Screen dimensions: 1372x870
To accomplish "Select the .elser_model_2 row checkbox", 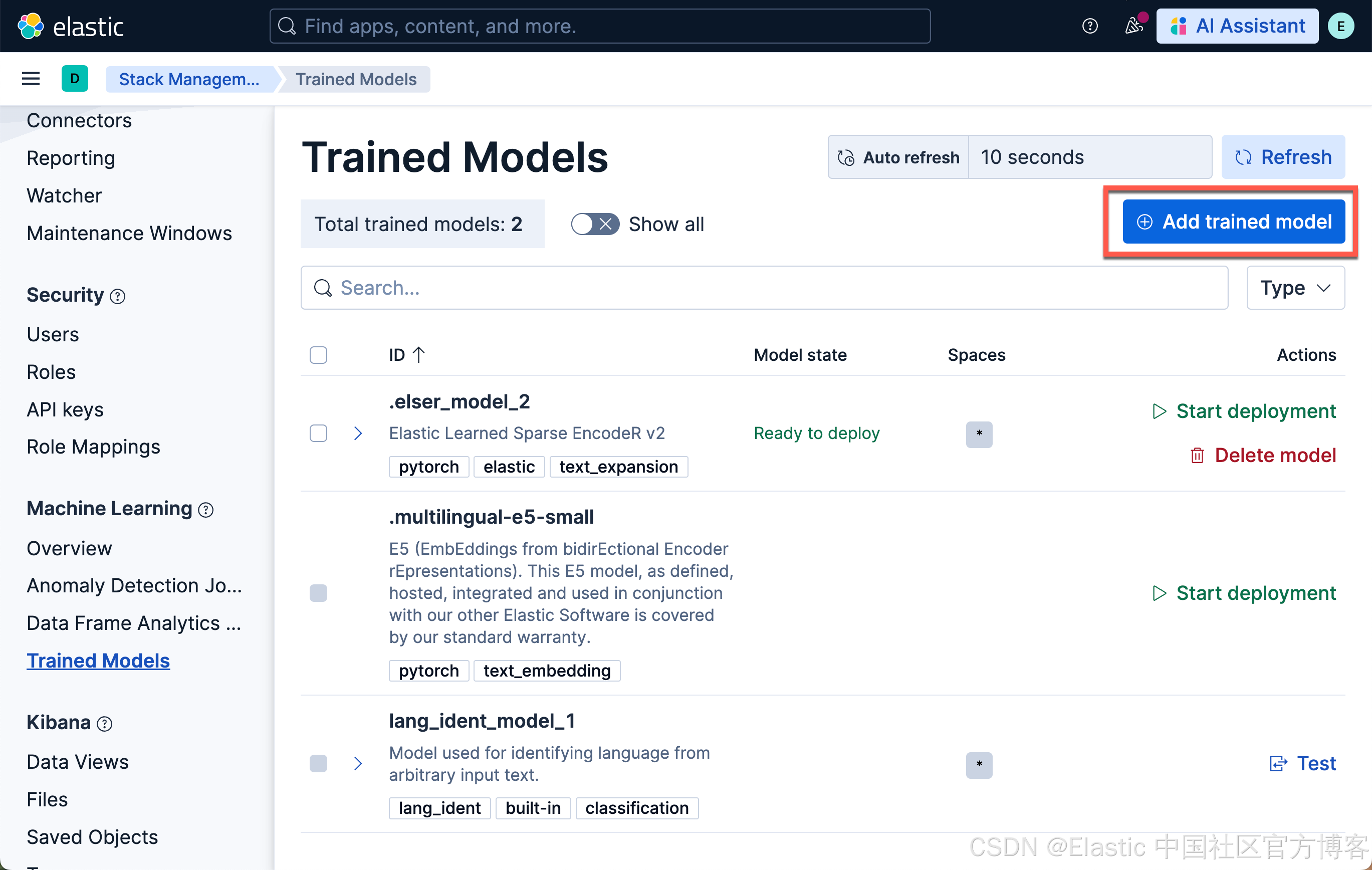I will click(318, 433).
